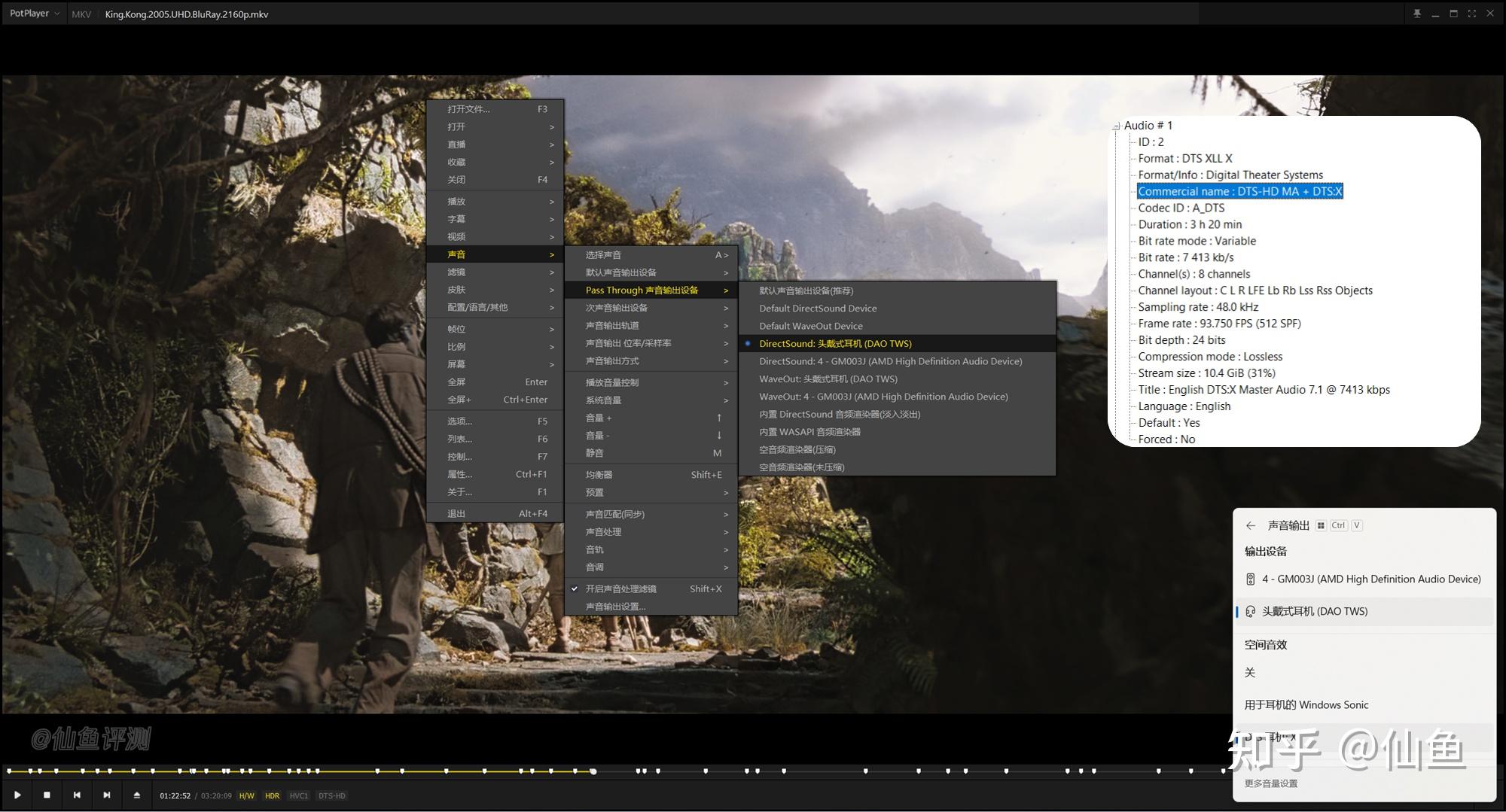Open 属性... Ctrl+F1 properties
The height and width of the screenshot is (812, 1506).
coord(495,474)
